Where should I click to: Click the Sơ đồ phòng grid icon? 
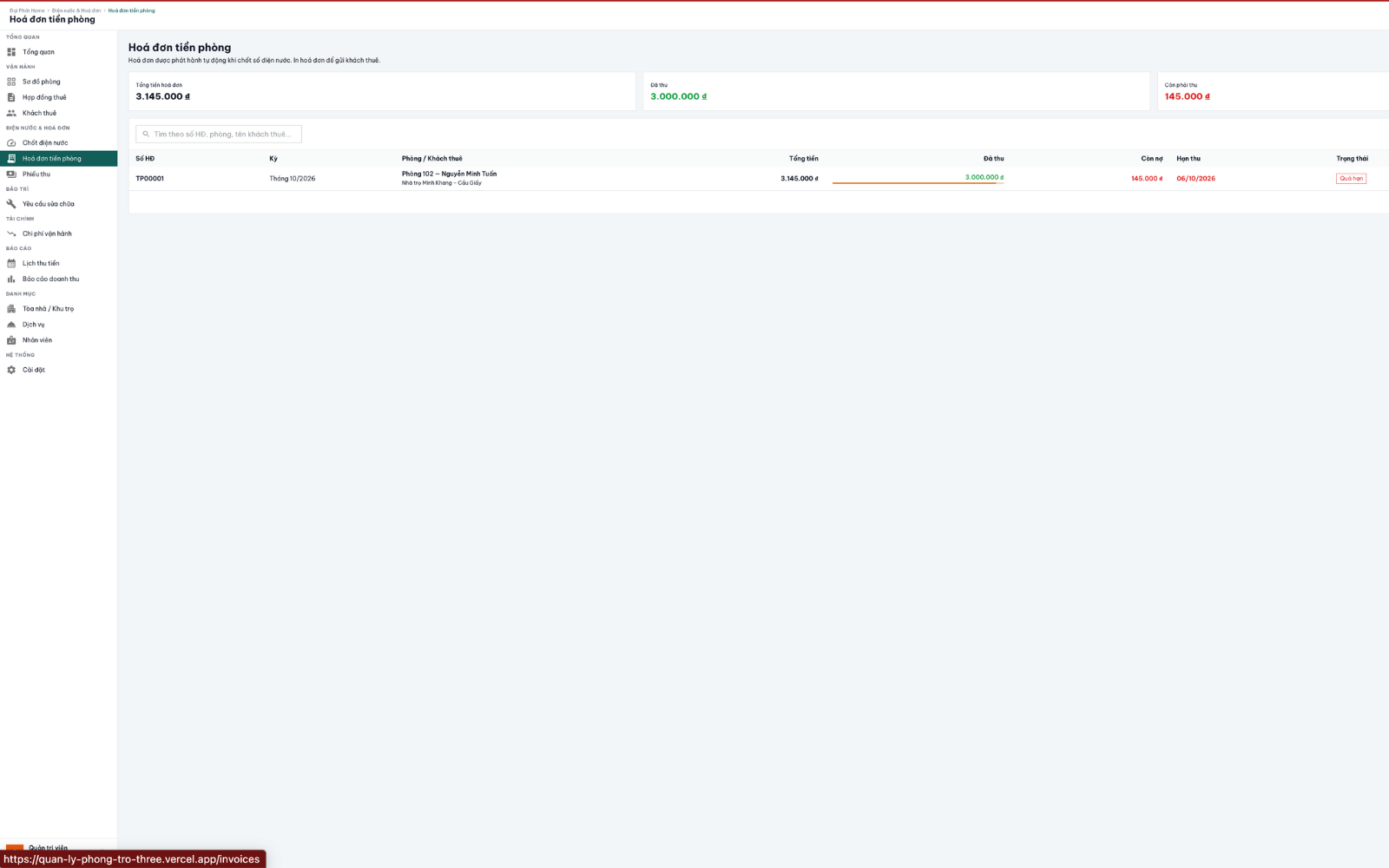(x=11, y=82)
